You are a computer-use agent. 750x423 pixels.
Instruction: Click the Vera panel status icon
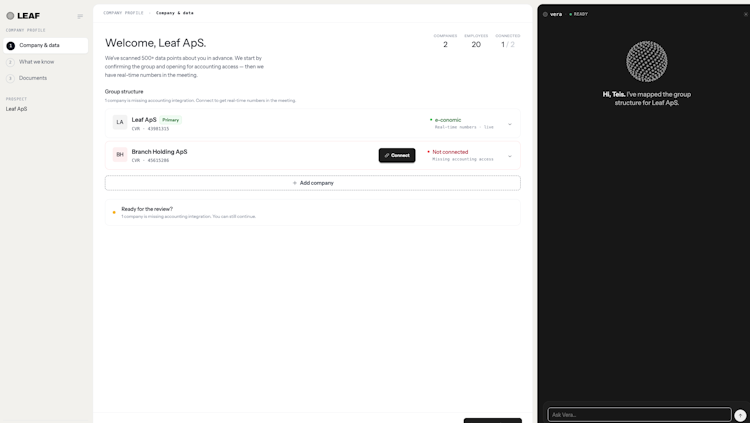545,14
